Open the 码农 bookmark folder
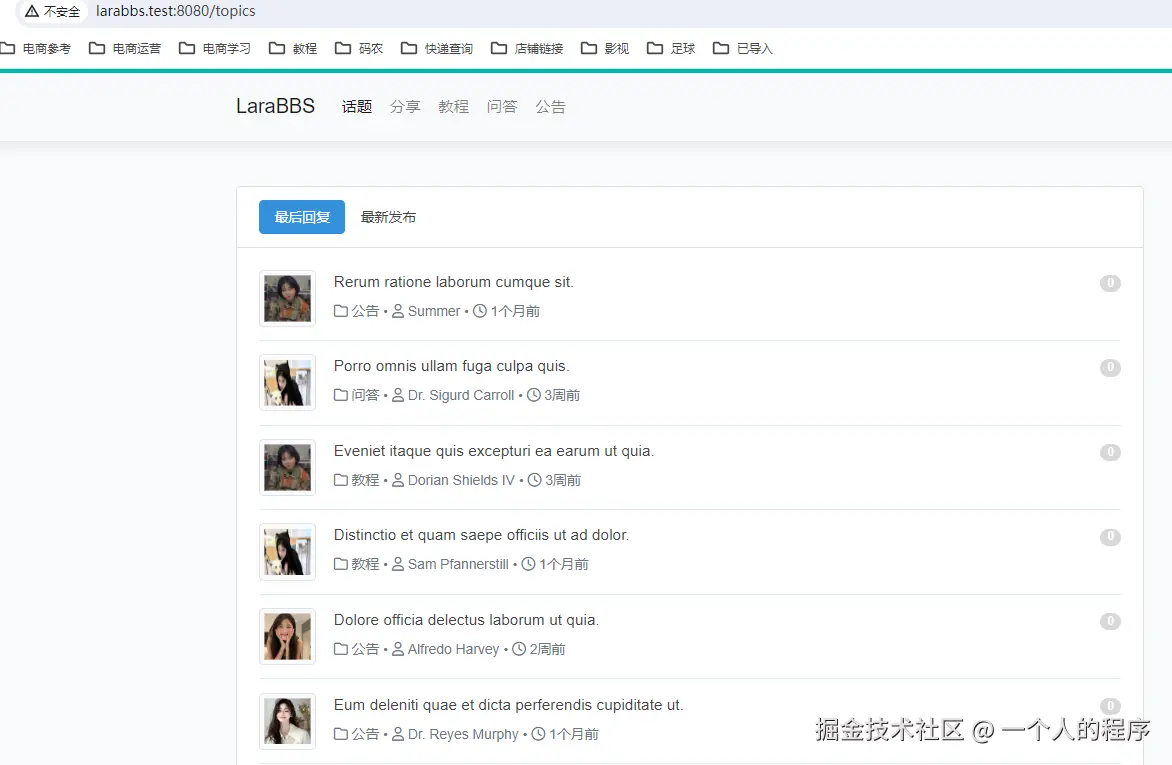This screenshot has width=1172, height=765. 359,49
